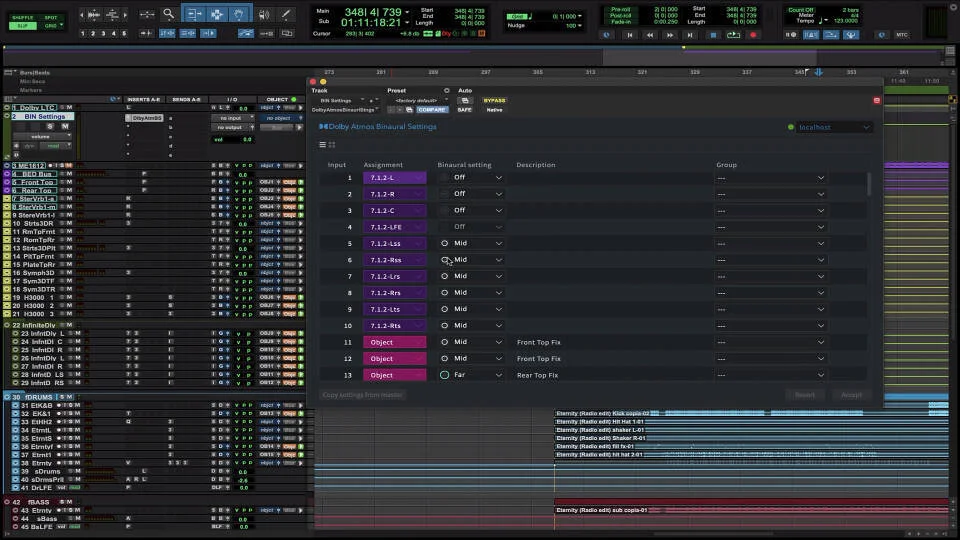Click the loop Play transport button
The image size is (960, 540).
pyautogui.click(x=733, y=35)
